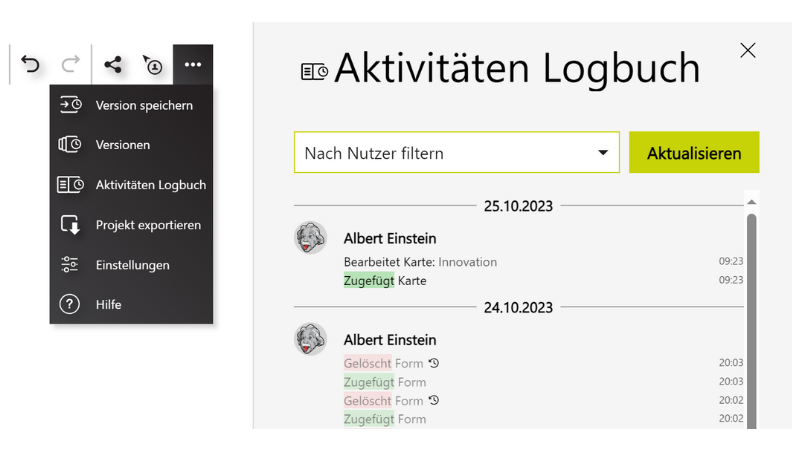The width and height of the screenshot is (800, 450).
Task: Redo the last undone action
Action: [x=71, y=64]
